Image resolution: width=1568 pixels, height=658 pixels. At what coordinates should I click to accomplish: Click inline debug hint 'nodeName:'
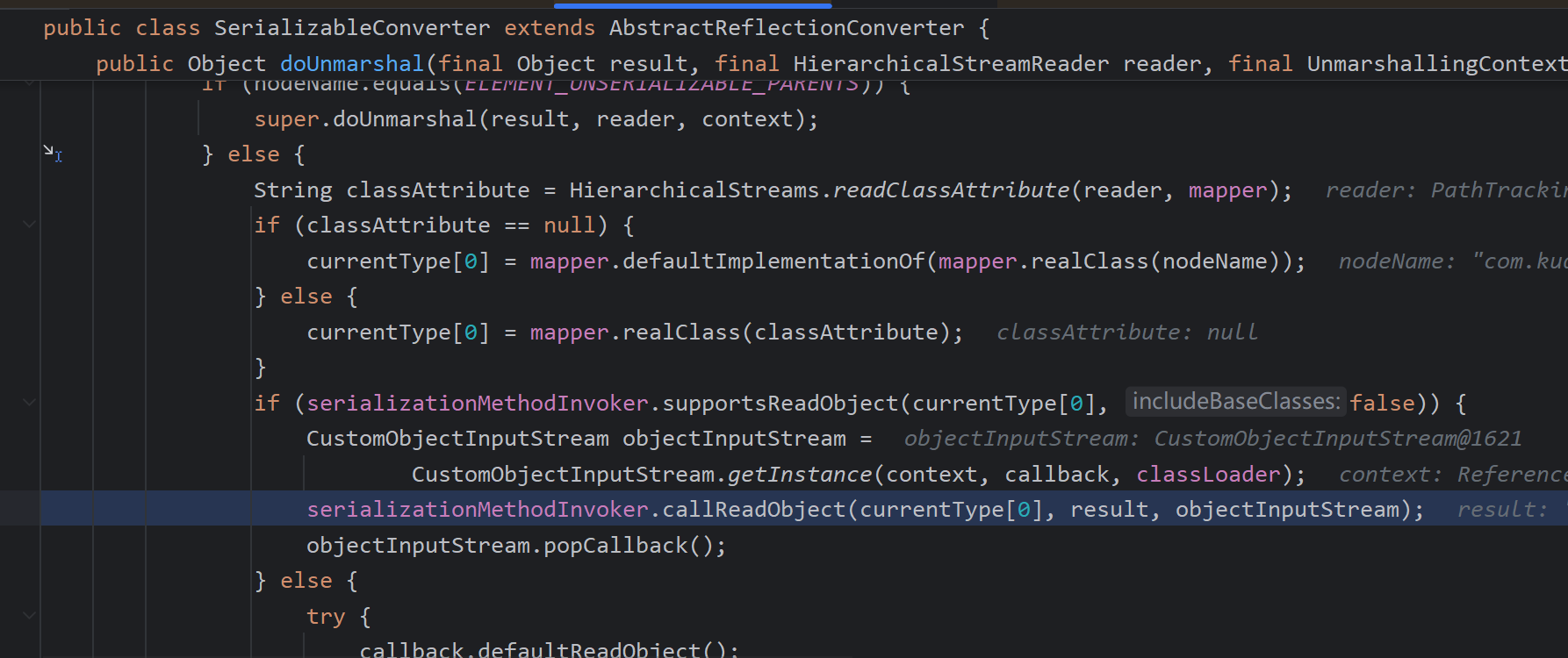[x=1397, y=261]
